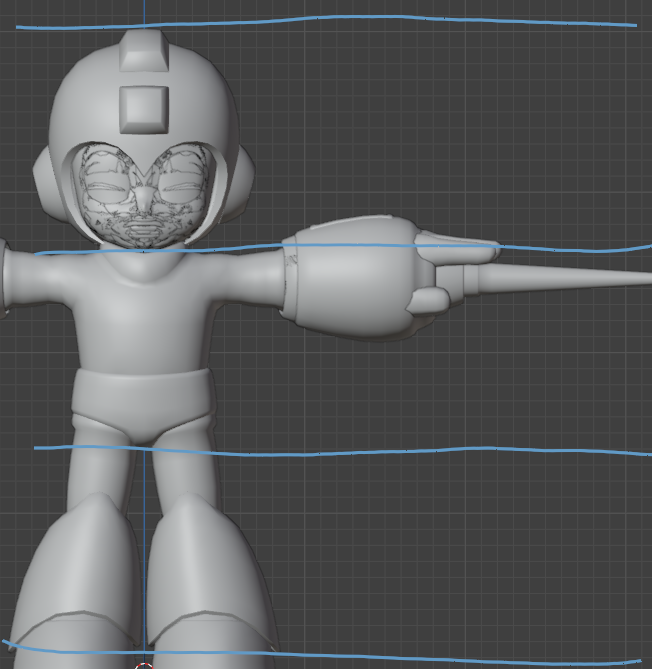Select the thumb on the outstretched hand
The height and width of the screenshot is (669, 652).
pos(430,300)
